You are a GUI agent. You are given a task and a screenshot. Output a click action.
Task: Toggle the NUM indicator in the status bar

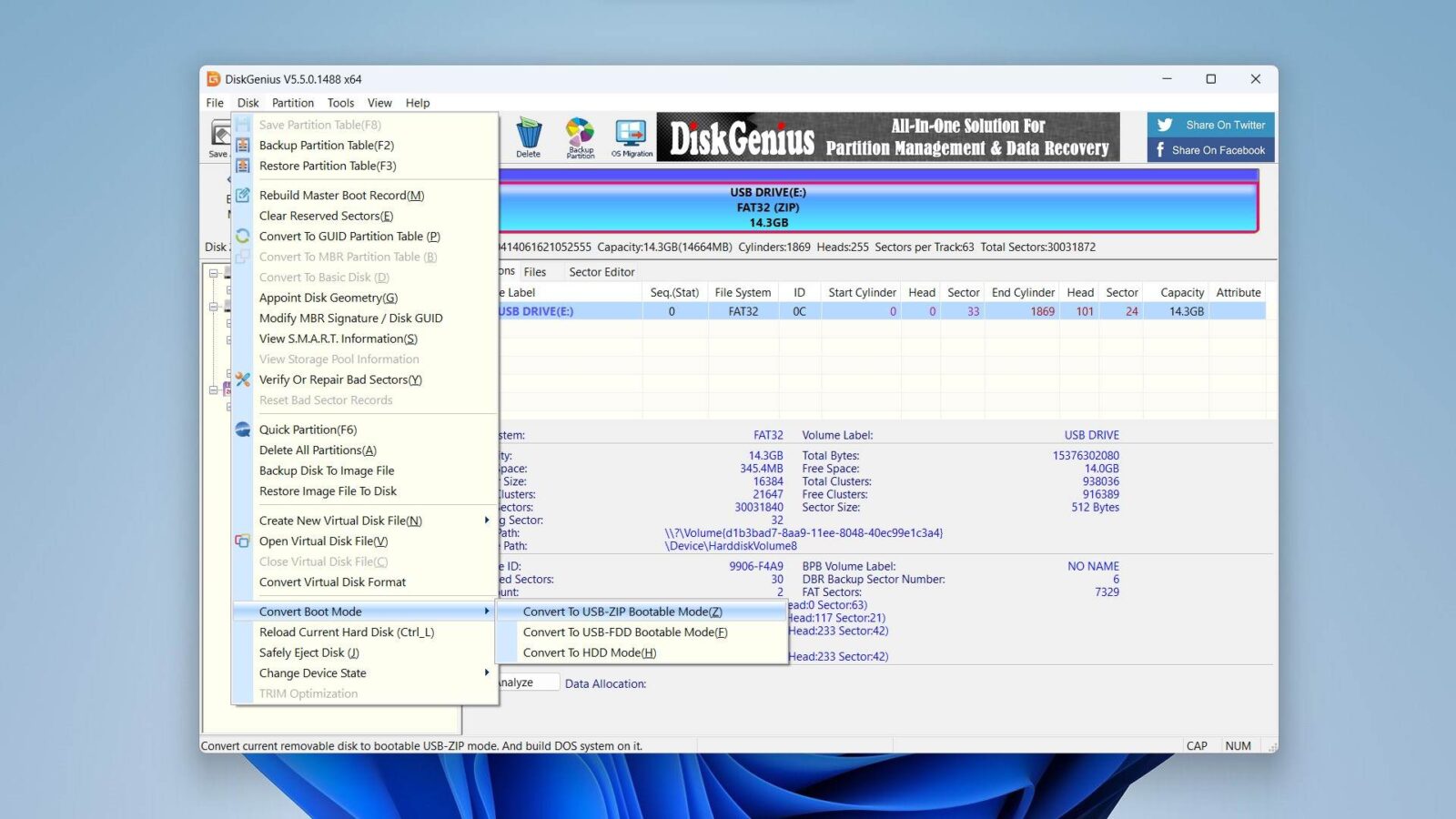click(x=1238, y=745)
